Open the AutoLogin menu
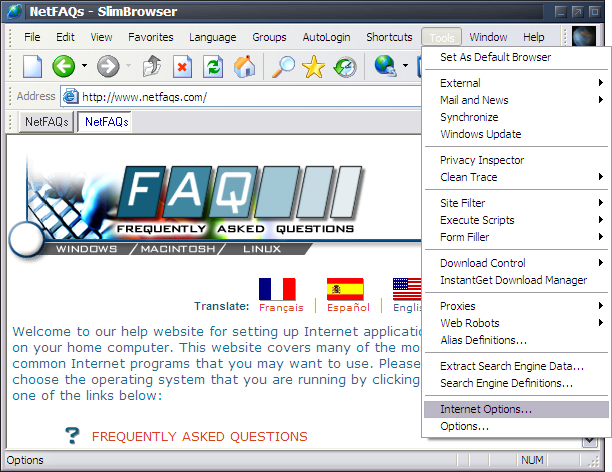 (326, 37)
